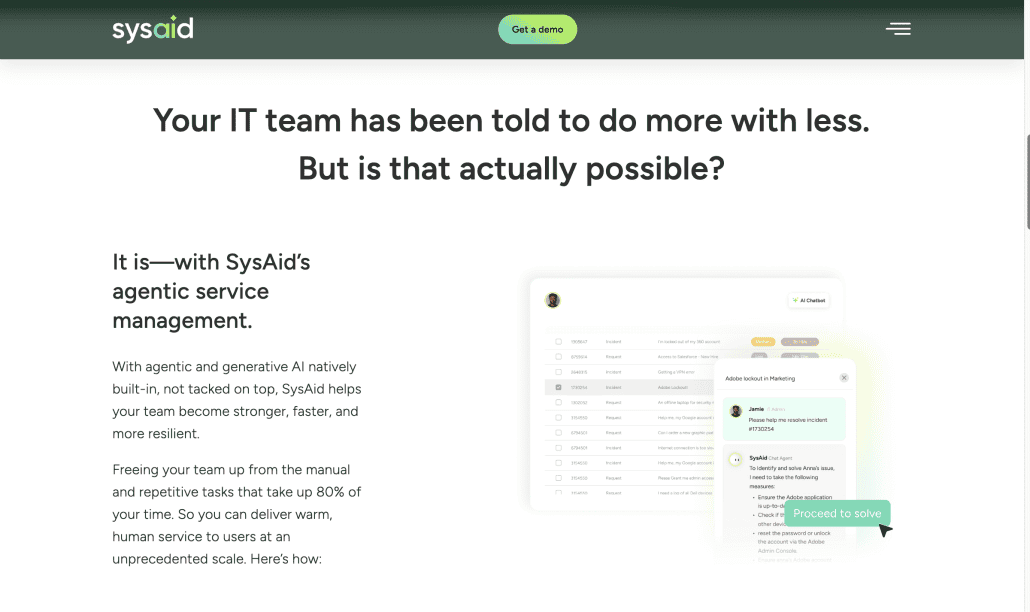Click the SysAid logo in header
Viewport: 1030px width, 612px height.
click(153, 29)
